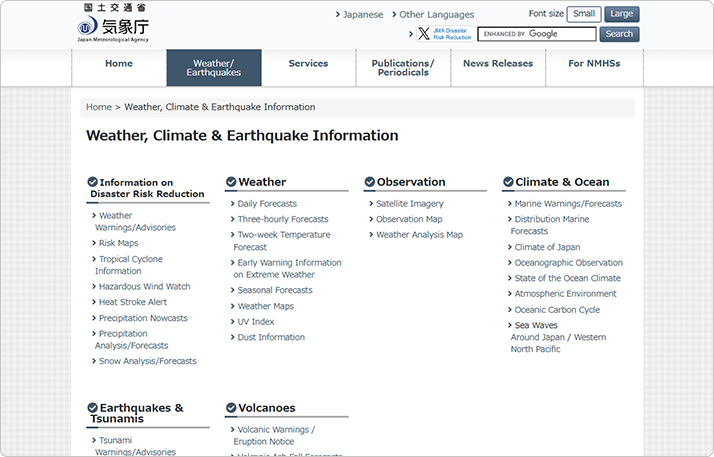Click the checkmark icon beside Weather heading
714x457 pixels.
pos(231,182)
